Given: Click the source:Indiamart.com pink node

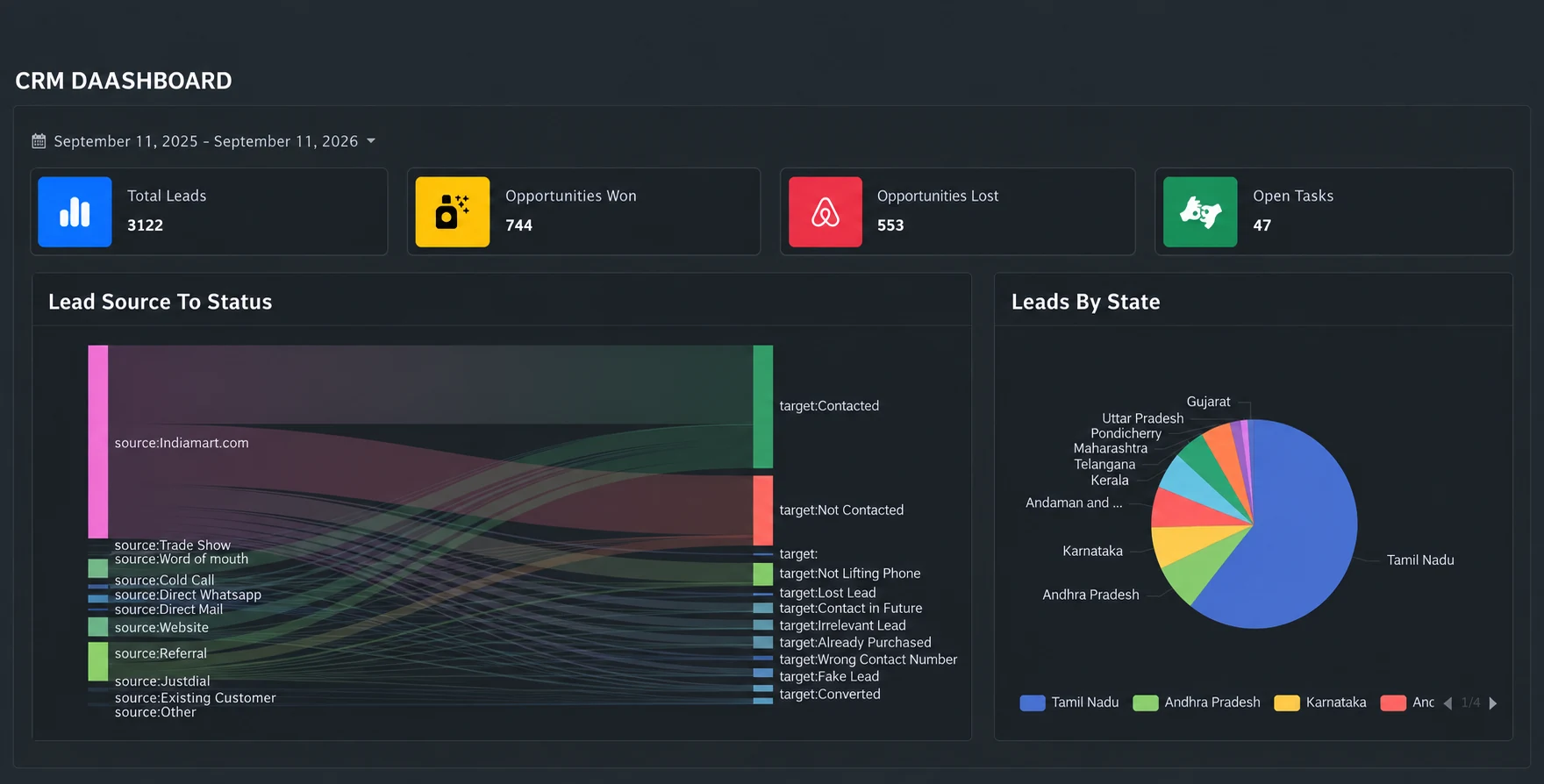Looking at the screenshot, I should pos(98,442).
